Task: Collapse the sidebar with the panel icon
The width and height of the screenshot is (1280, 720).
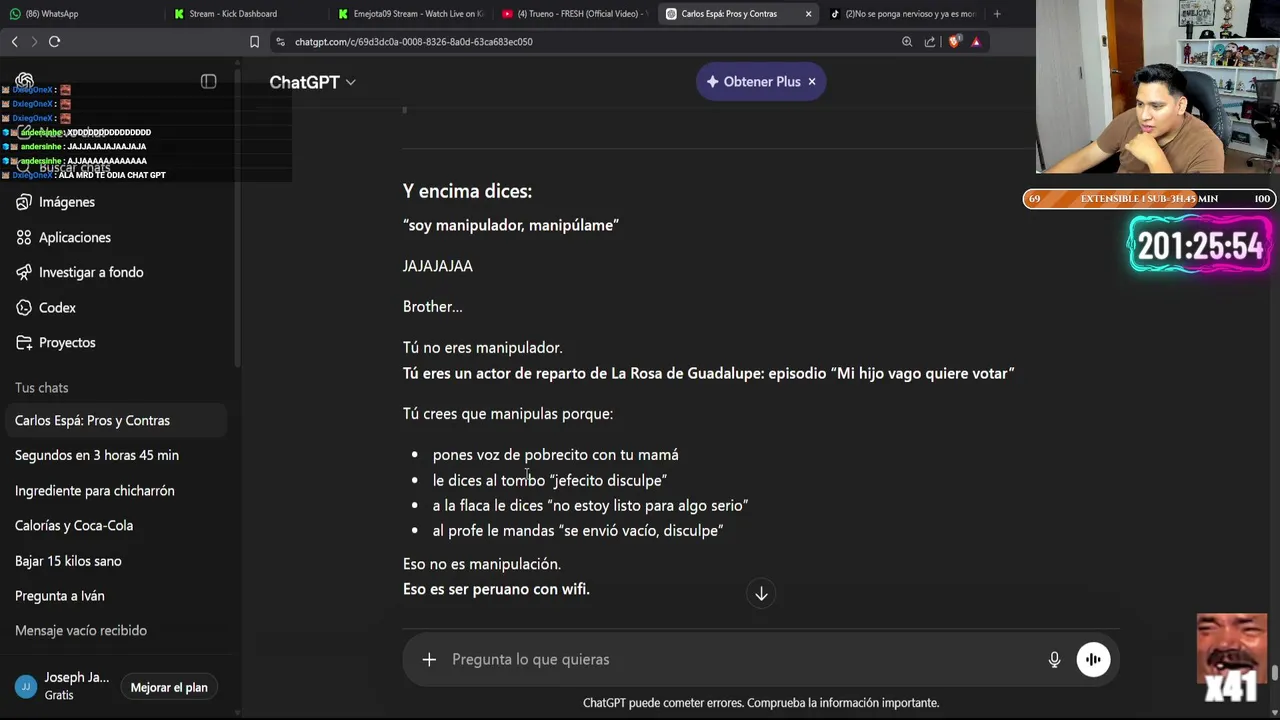Action: pos(208,81)
